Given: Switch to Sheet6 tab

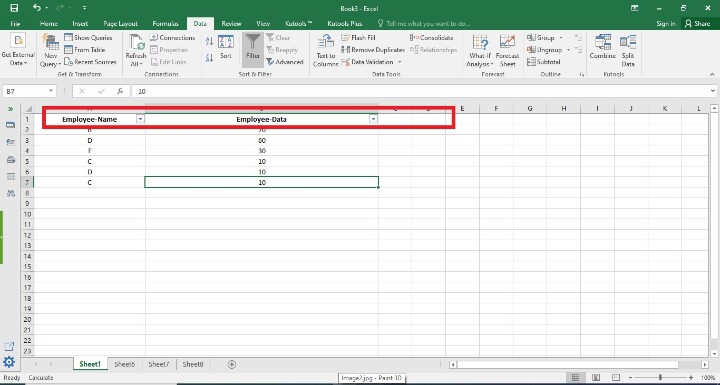Looking at the screenshot, I should [x=124, y=364].
